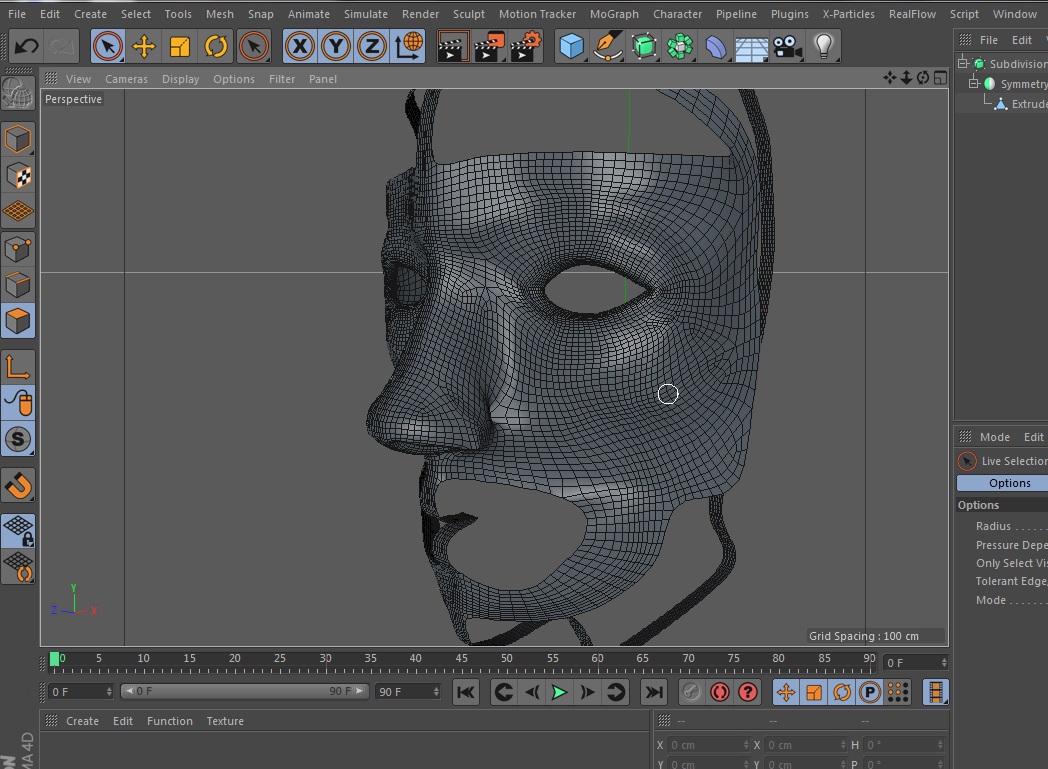
Task: Click the timeline preview range slider
Action: (245, 691)
